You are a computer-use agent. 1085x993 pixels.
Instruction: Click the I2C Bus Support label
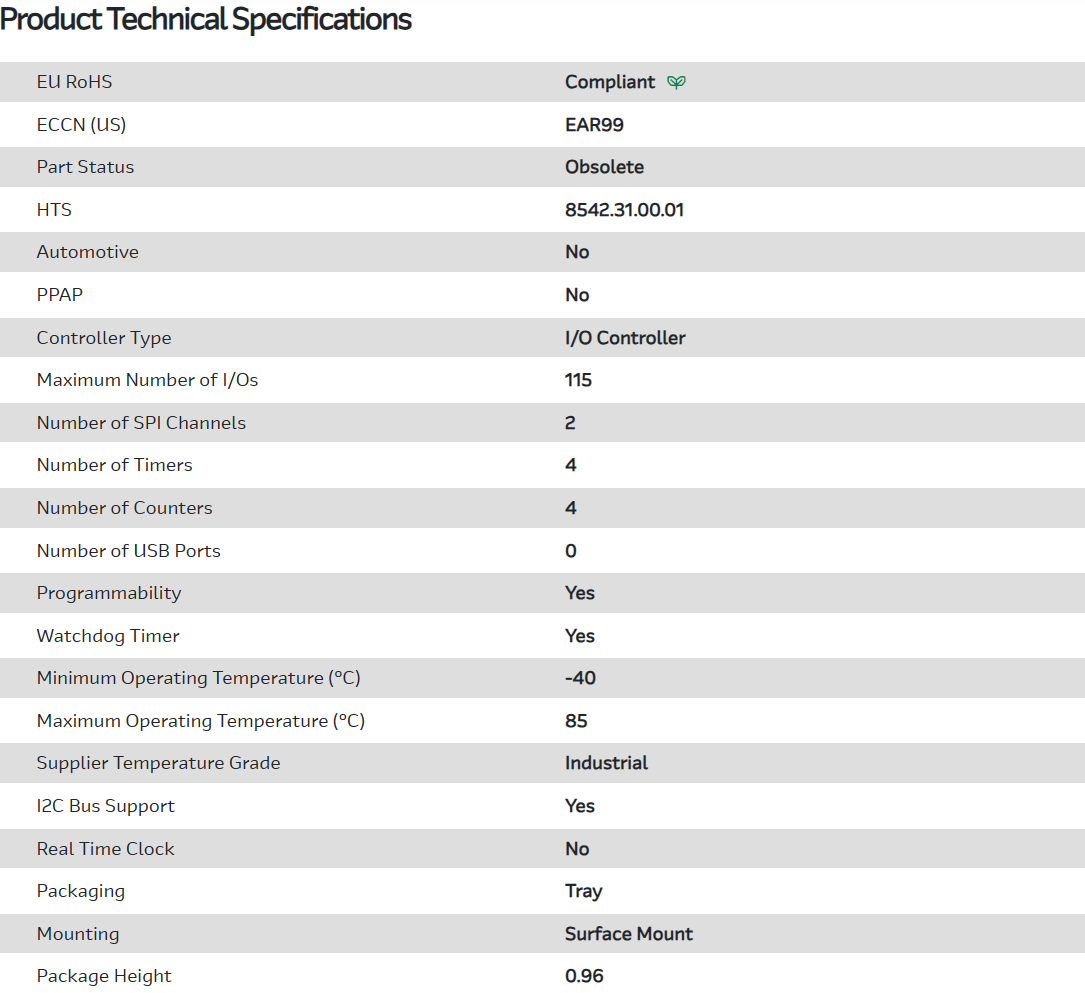click(105, 806)
